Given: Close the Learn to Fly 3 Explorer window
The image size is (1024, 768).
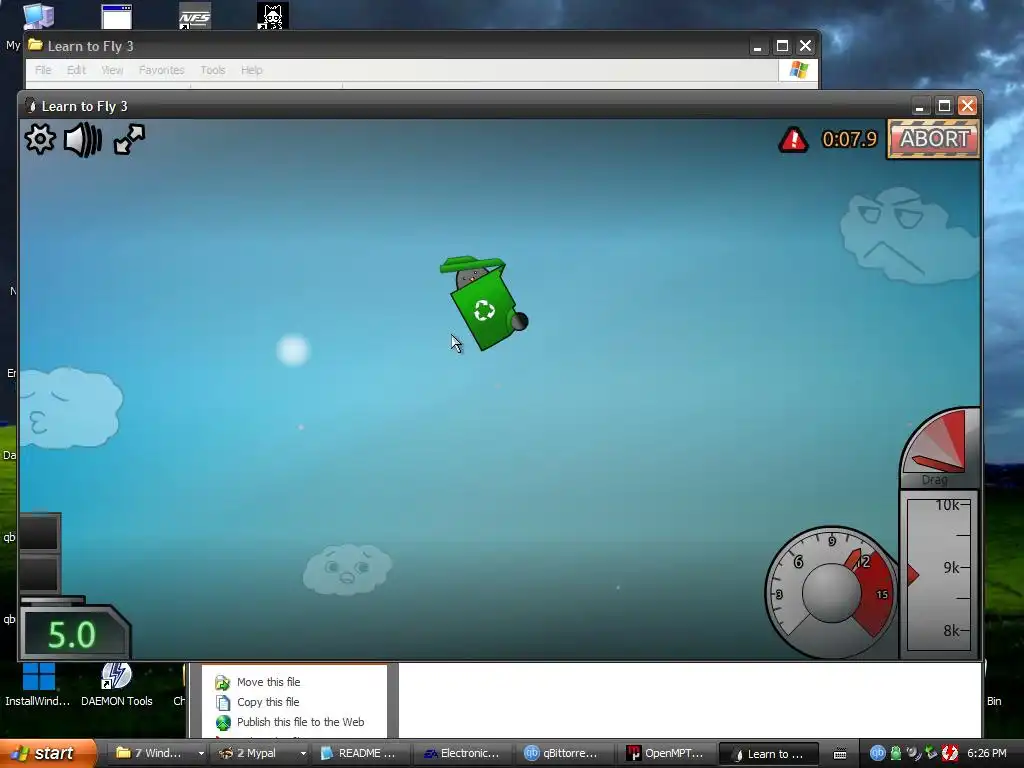Looking at the screenshot, I should (x=805, y=46).
